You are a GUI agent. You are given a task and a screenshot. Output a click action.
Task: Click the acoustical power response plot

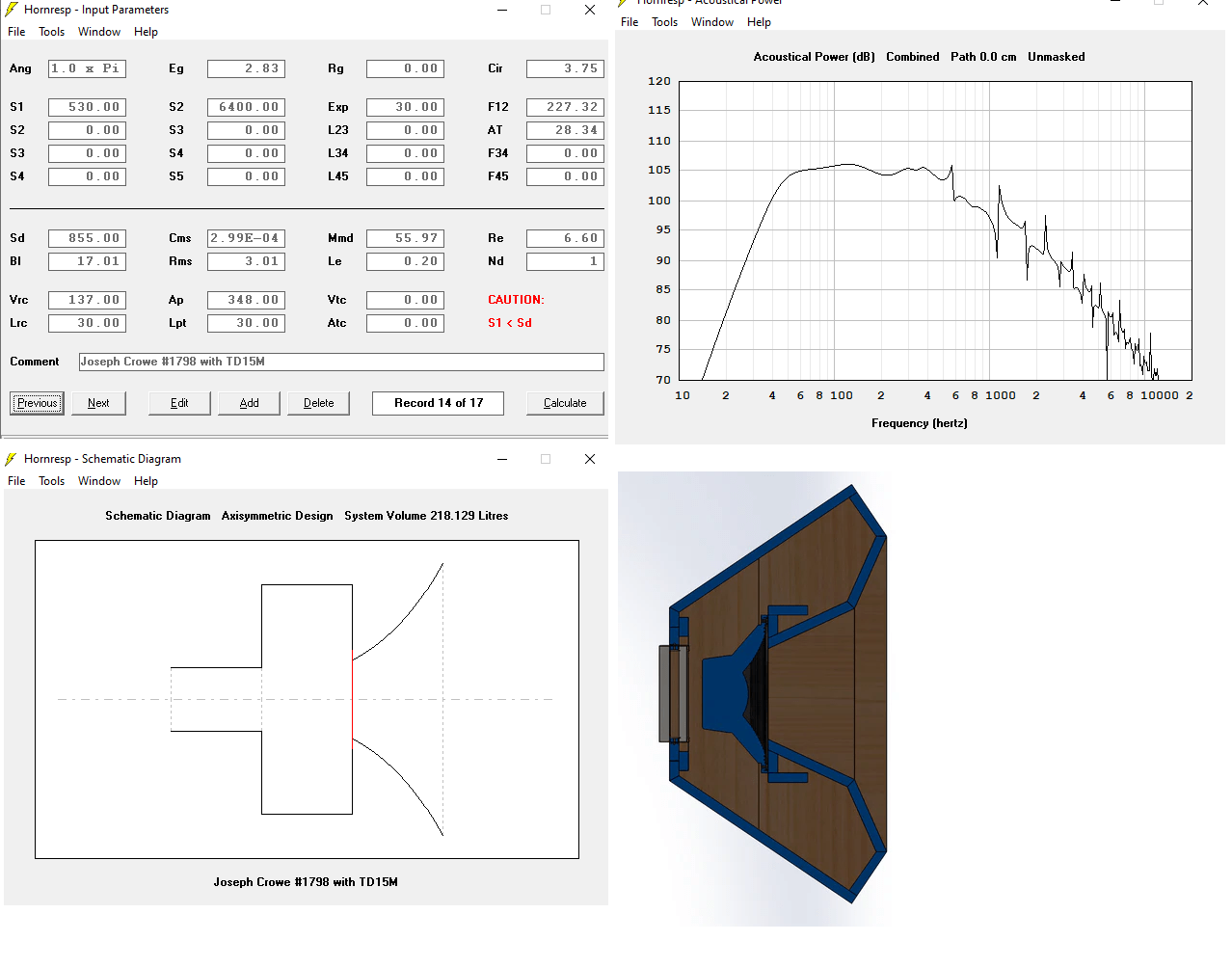pos(933,230)
